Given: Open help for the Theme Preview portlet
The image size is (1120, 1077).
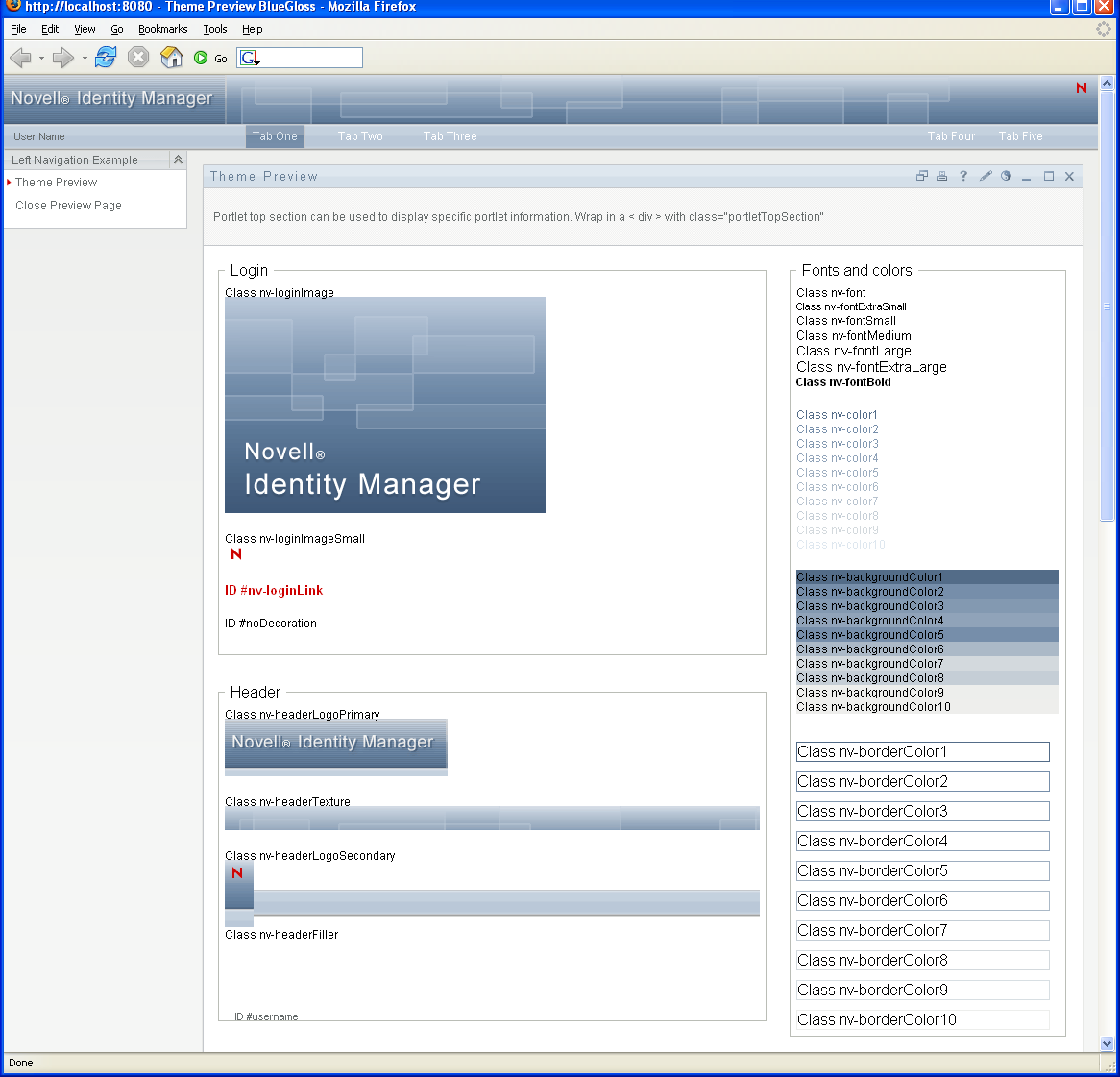Looking at the screenshot, I should (x=963, y=176).
